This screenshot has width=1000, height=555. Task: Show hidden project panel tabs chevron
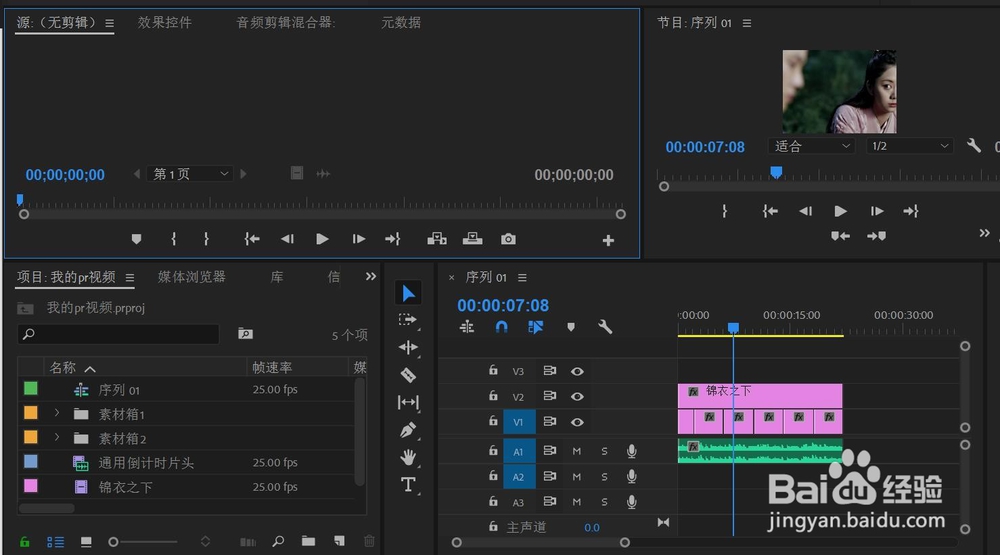coord(371,276)
